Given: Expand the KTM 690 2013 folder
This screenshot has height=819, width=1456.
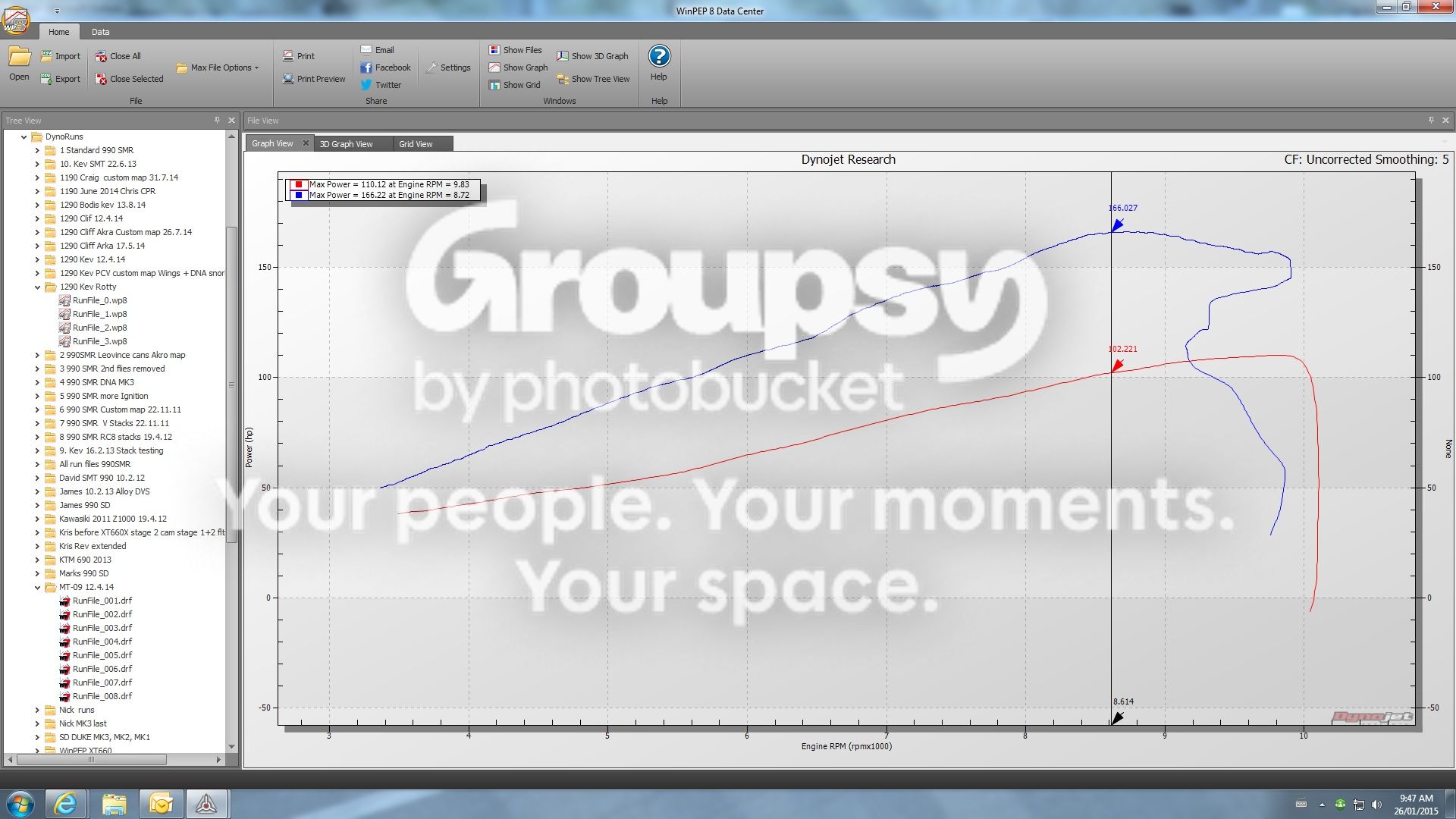Looking at the screenshot, I should [37, 560].
